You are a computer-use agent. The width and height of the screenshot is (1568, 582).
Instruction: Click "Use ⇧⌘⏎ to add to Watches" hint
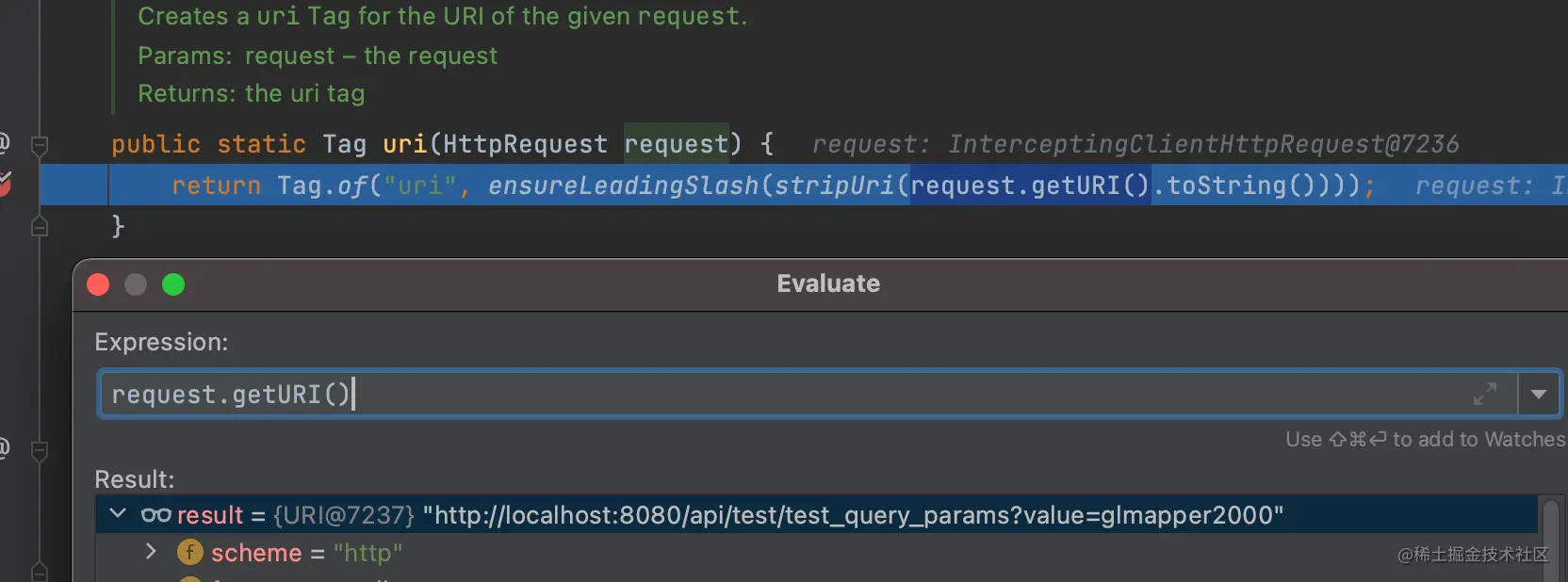click(1424, 439)
